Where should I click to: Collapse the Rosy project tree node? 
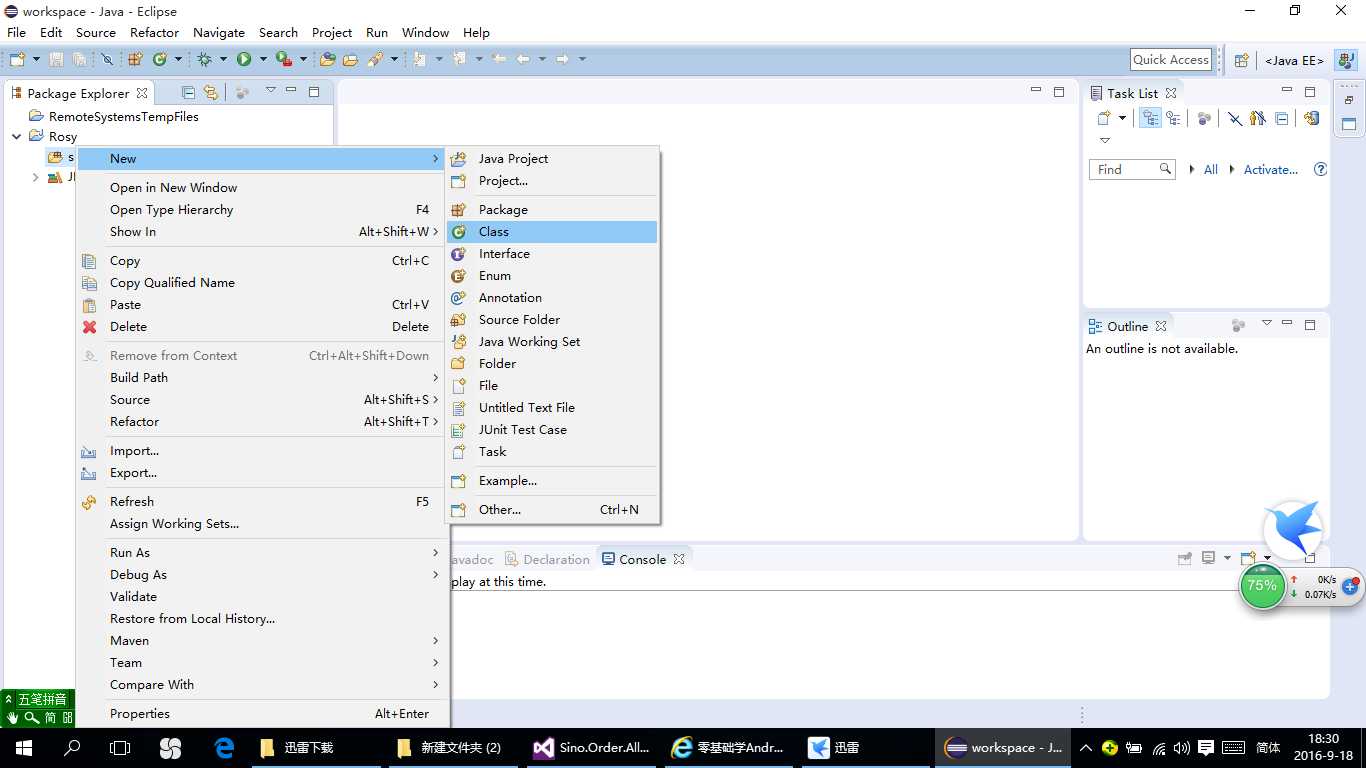point(17,136)
